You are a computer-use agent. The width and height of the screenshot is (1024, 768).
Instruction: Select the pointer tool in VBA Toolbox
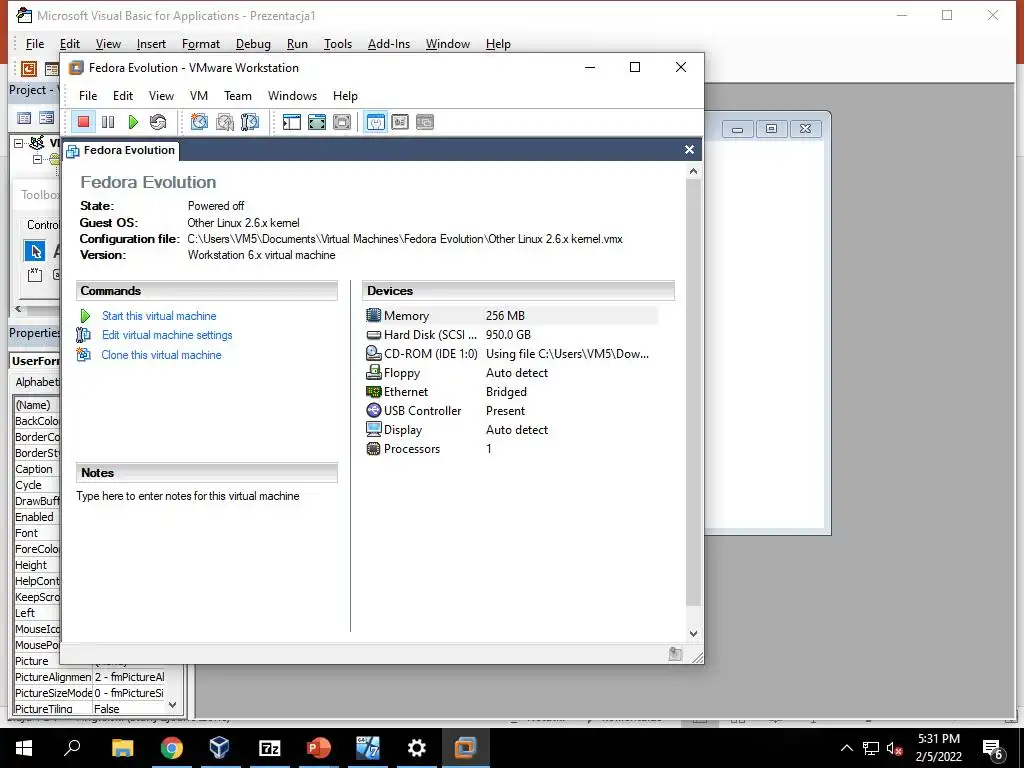point(35,251)
